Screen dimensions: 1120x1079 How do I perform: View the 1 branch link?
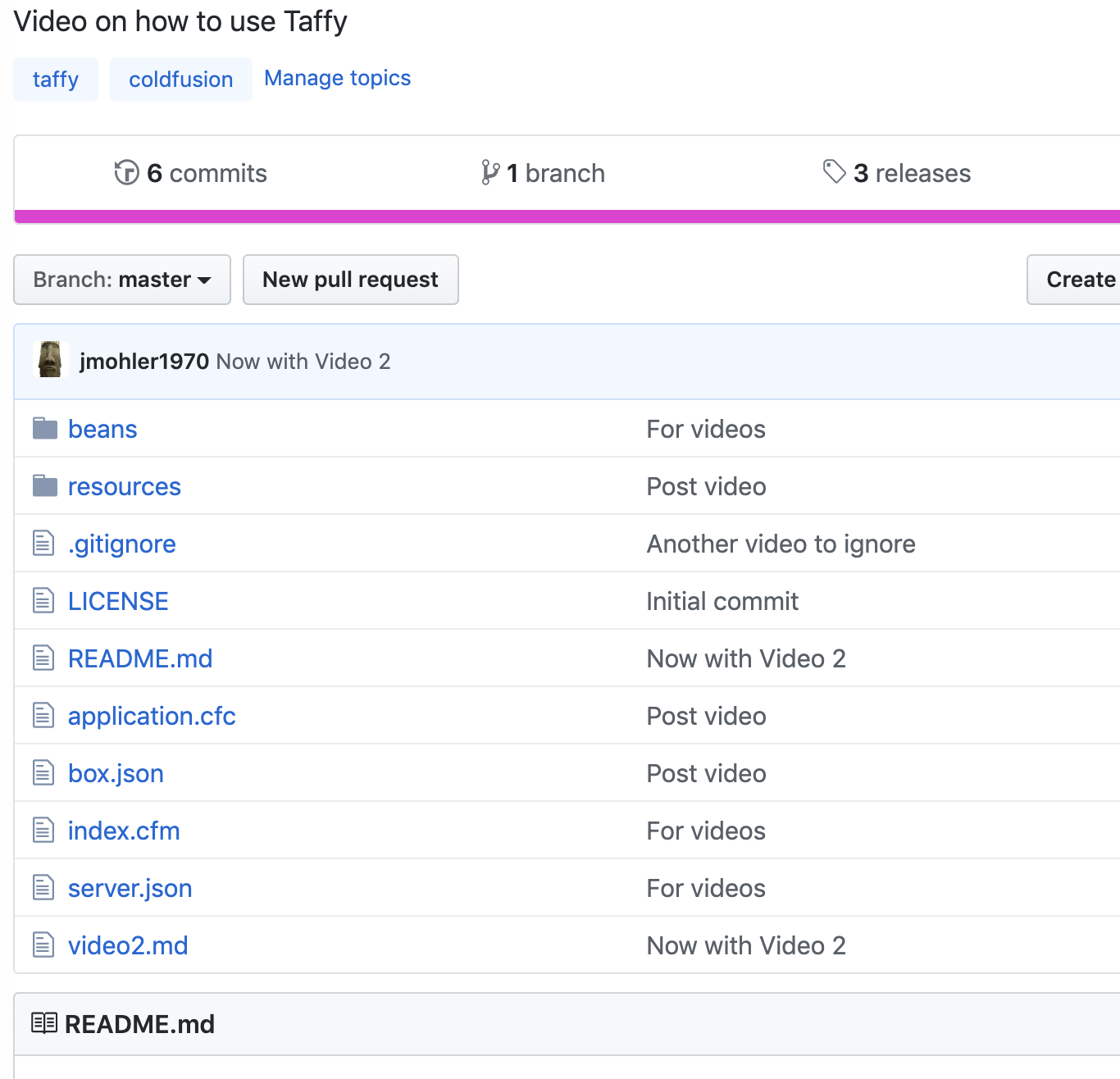coord(543,173)
